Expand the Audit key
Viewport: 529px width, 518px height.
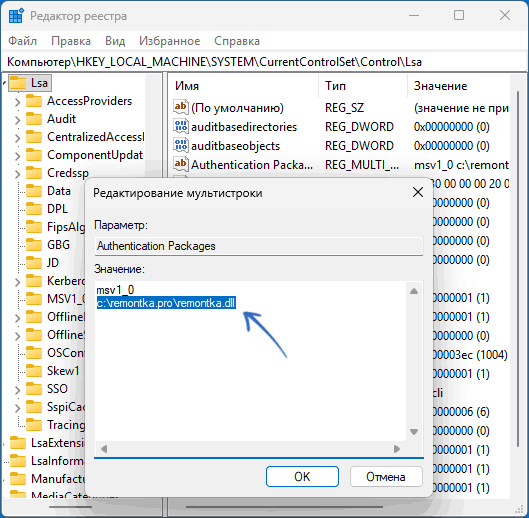pos(18,119)
